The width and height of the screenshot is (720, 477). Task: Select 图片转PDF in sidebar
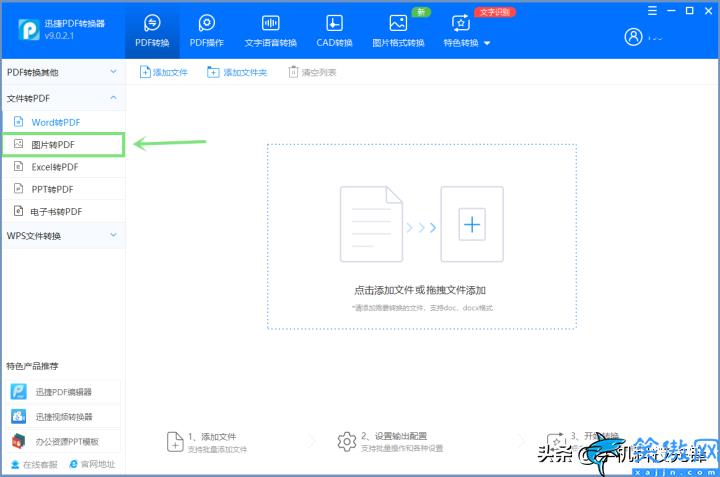63,145
